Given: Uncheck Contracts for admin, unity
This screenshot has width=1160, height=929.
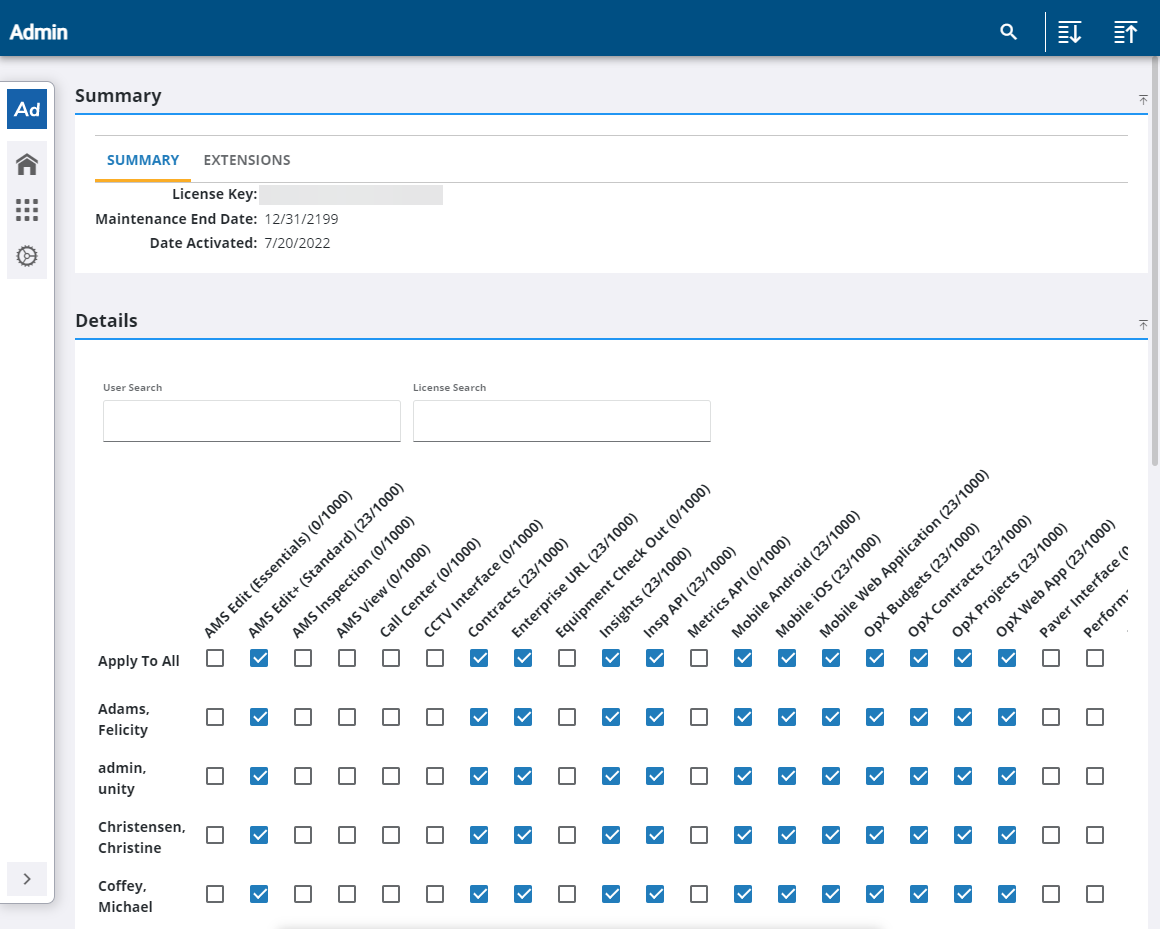Looking at the screenshot, I should [479, 776].
